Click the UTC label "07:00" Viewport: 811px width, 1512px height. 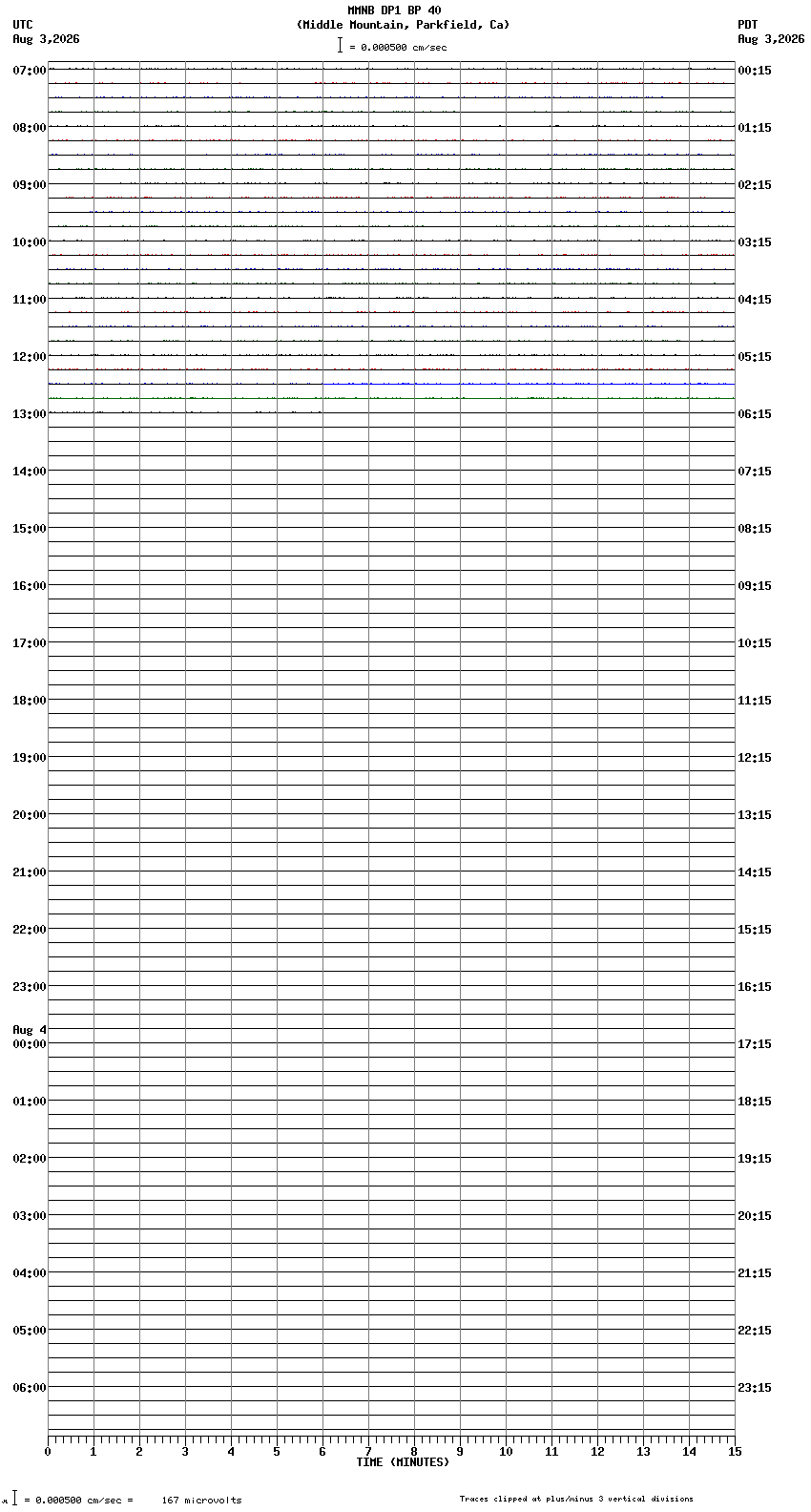point(30,71)
